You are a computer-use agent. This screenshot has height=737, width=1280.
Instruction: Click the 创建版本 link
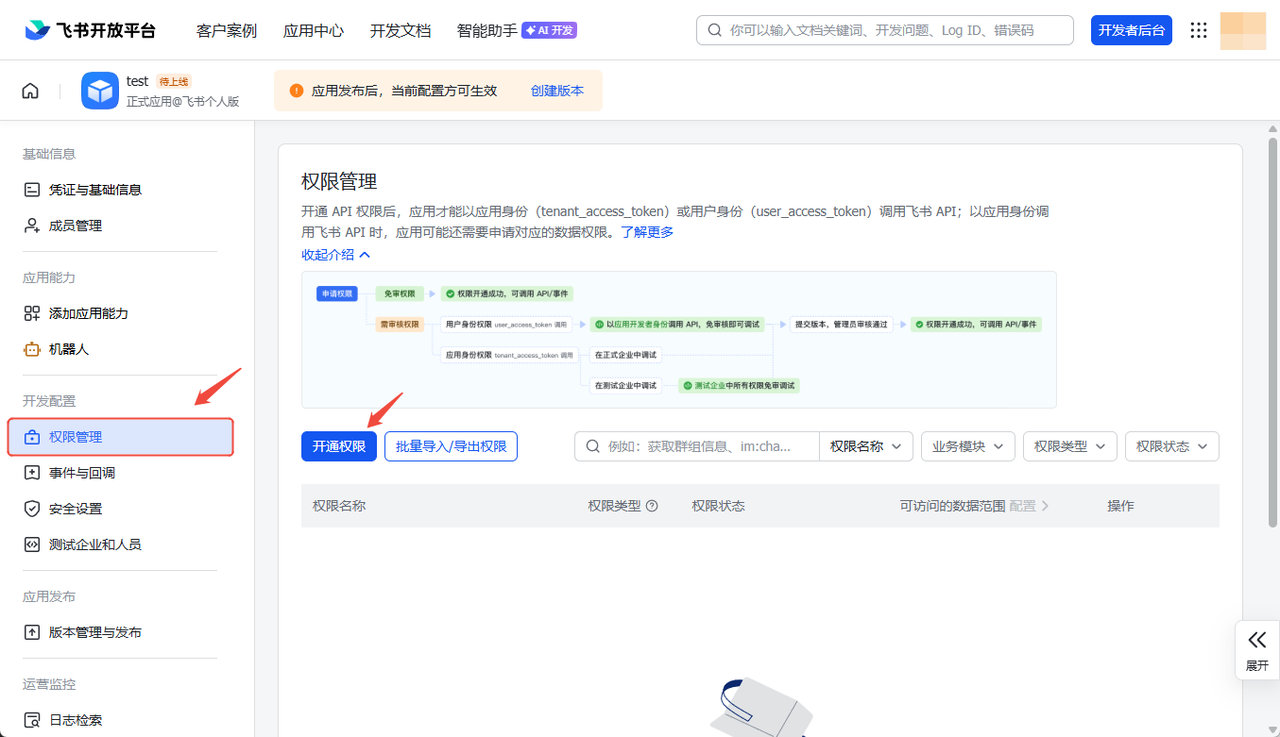(557, 91)
